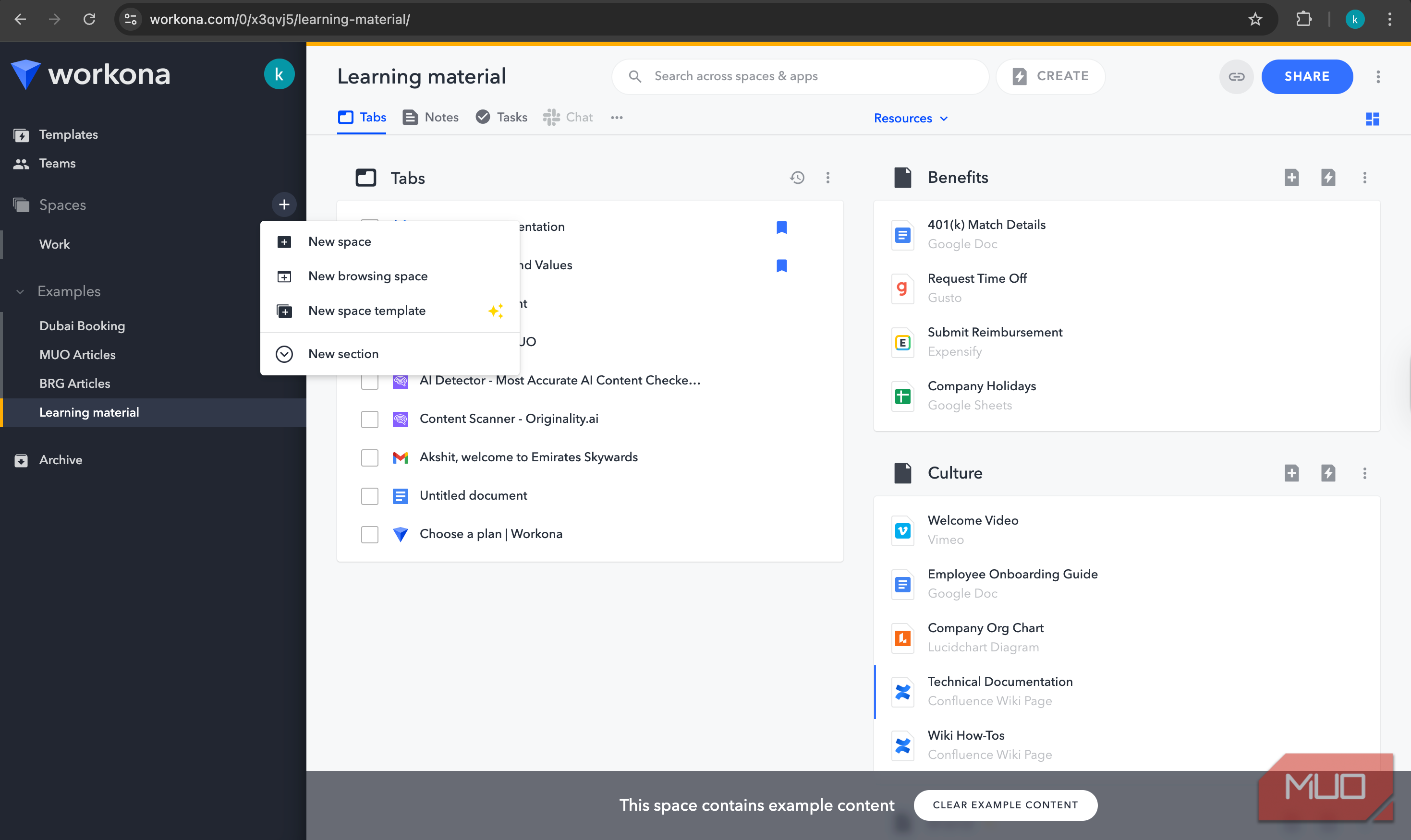Open space options menu beside Share
1411x840 pixels.
tap(1378, 76)
